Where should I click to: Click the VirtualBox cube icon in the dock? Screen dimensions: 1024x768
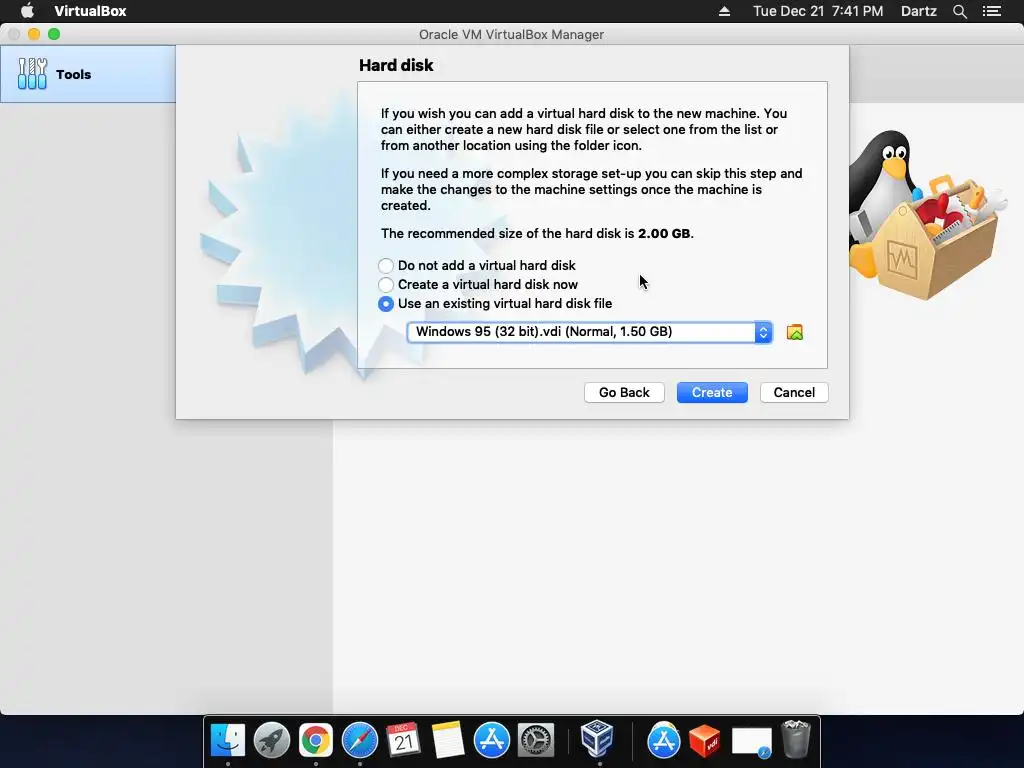[x=597, y=739]
